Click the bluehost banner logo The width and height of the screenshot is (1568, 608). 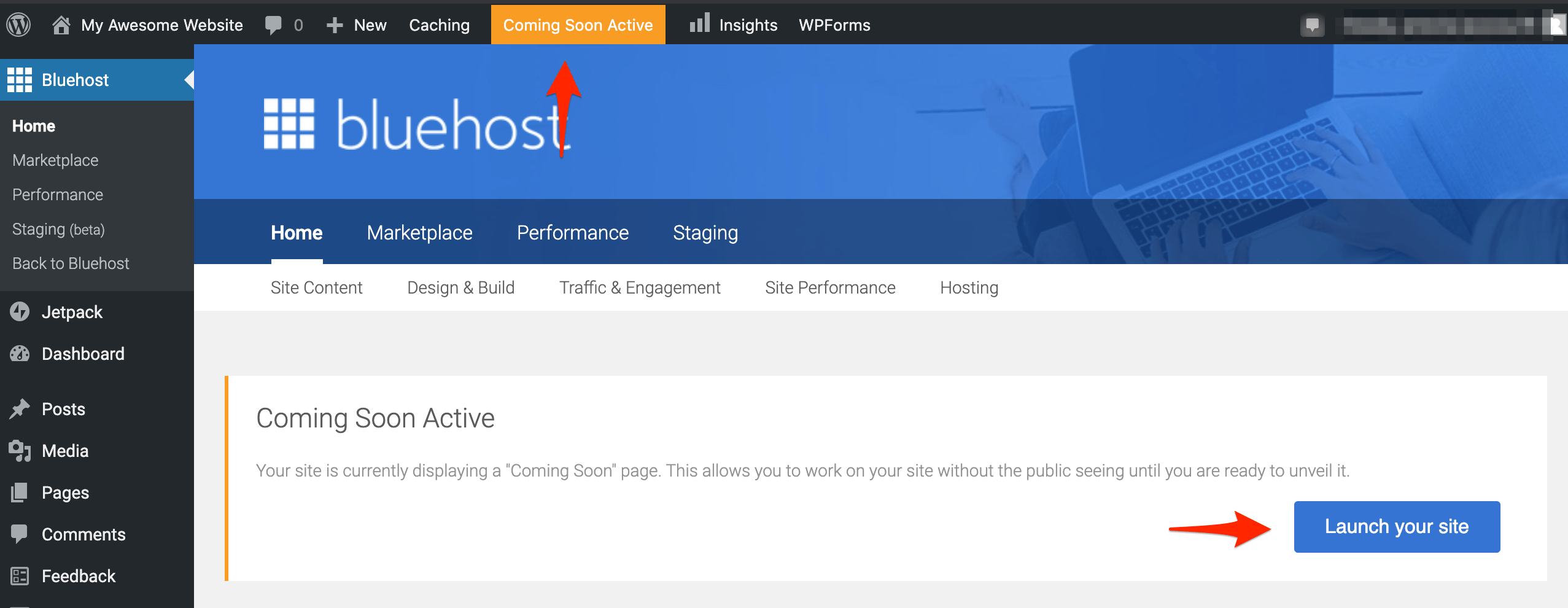pos(416,125)
